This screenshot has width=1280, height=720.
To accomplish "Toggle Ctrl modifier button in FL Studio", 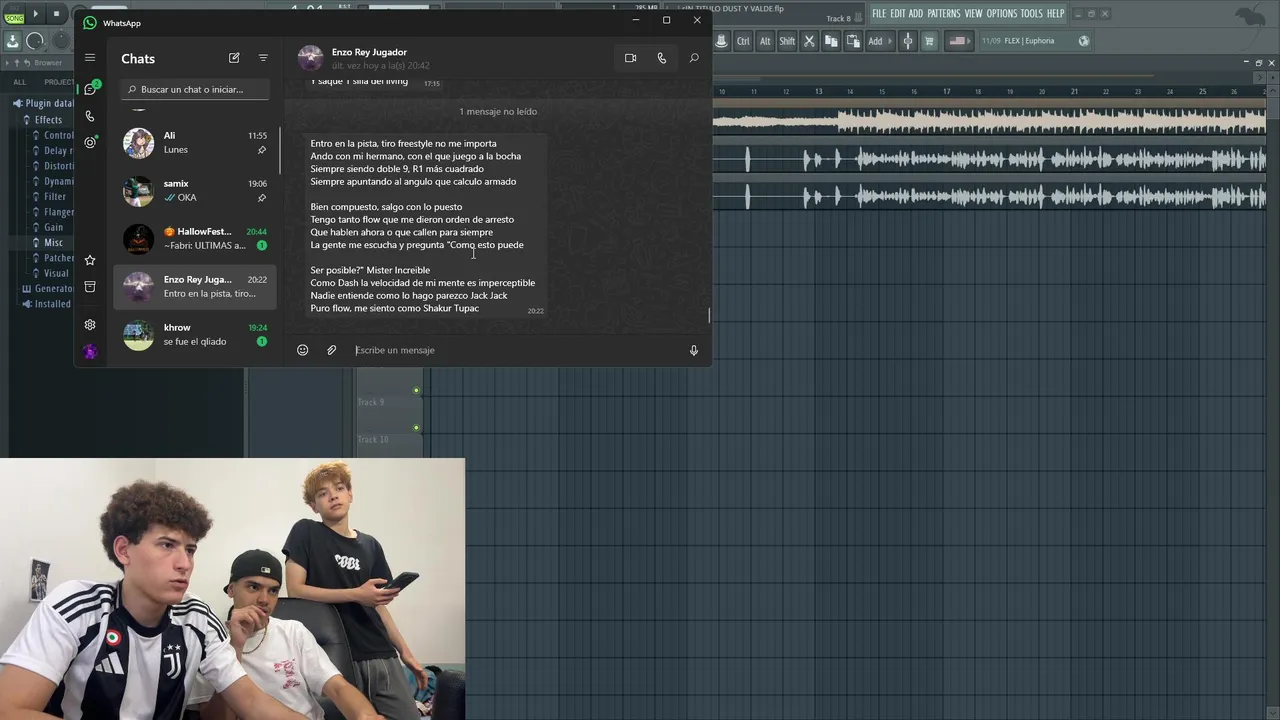I will (743, 41).
